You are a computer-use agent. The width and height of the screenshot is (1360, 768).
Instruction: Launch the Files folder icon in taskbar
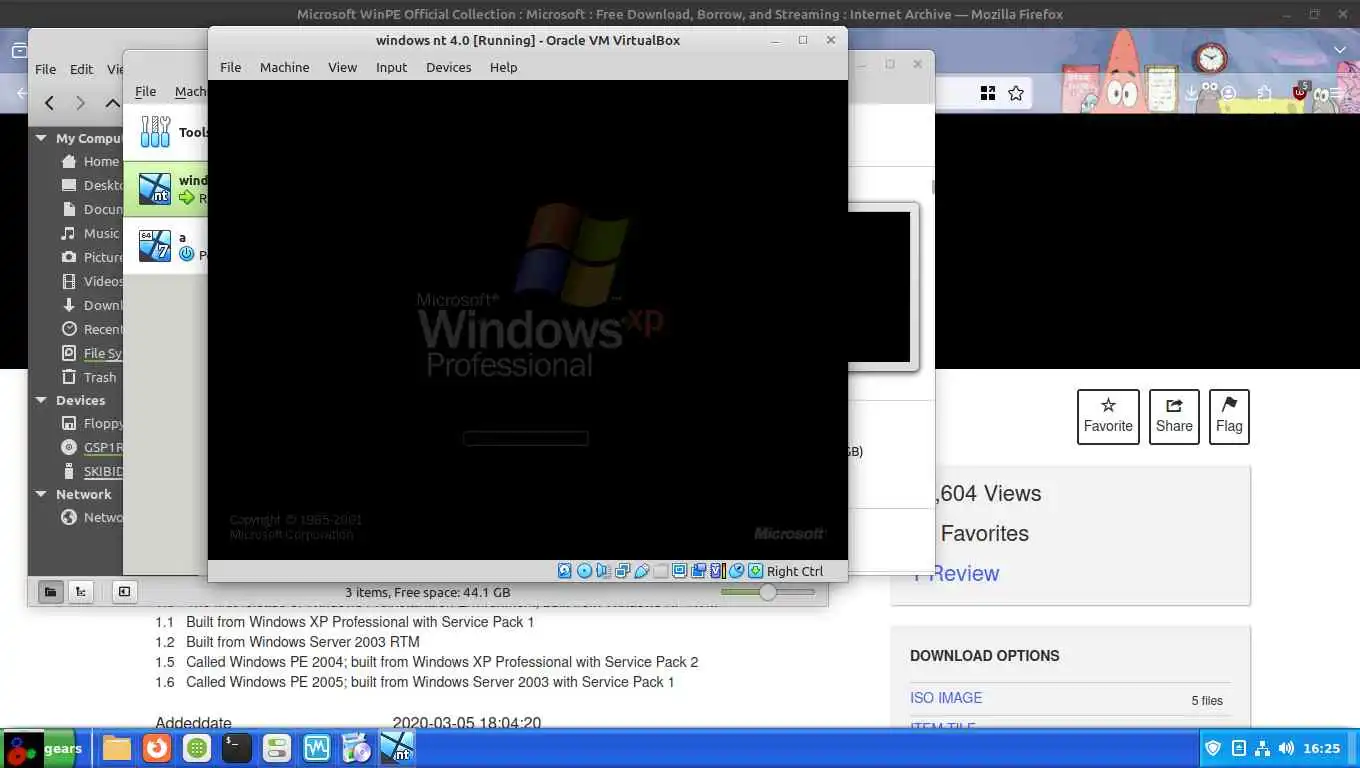[117, 748]
